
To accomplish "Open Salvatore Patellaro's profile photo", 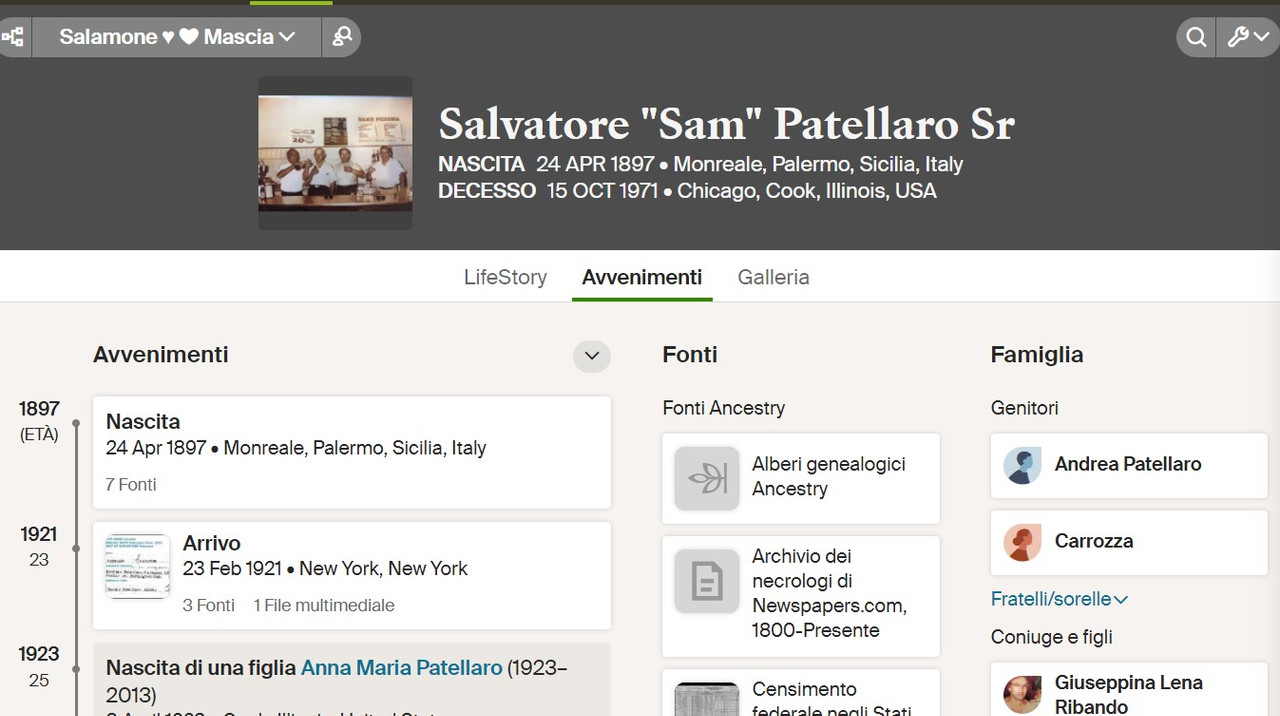I will (x=335, y=153).
